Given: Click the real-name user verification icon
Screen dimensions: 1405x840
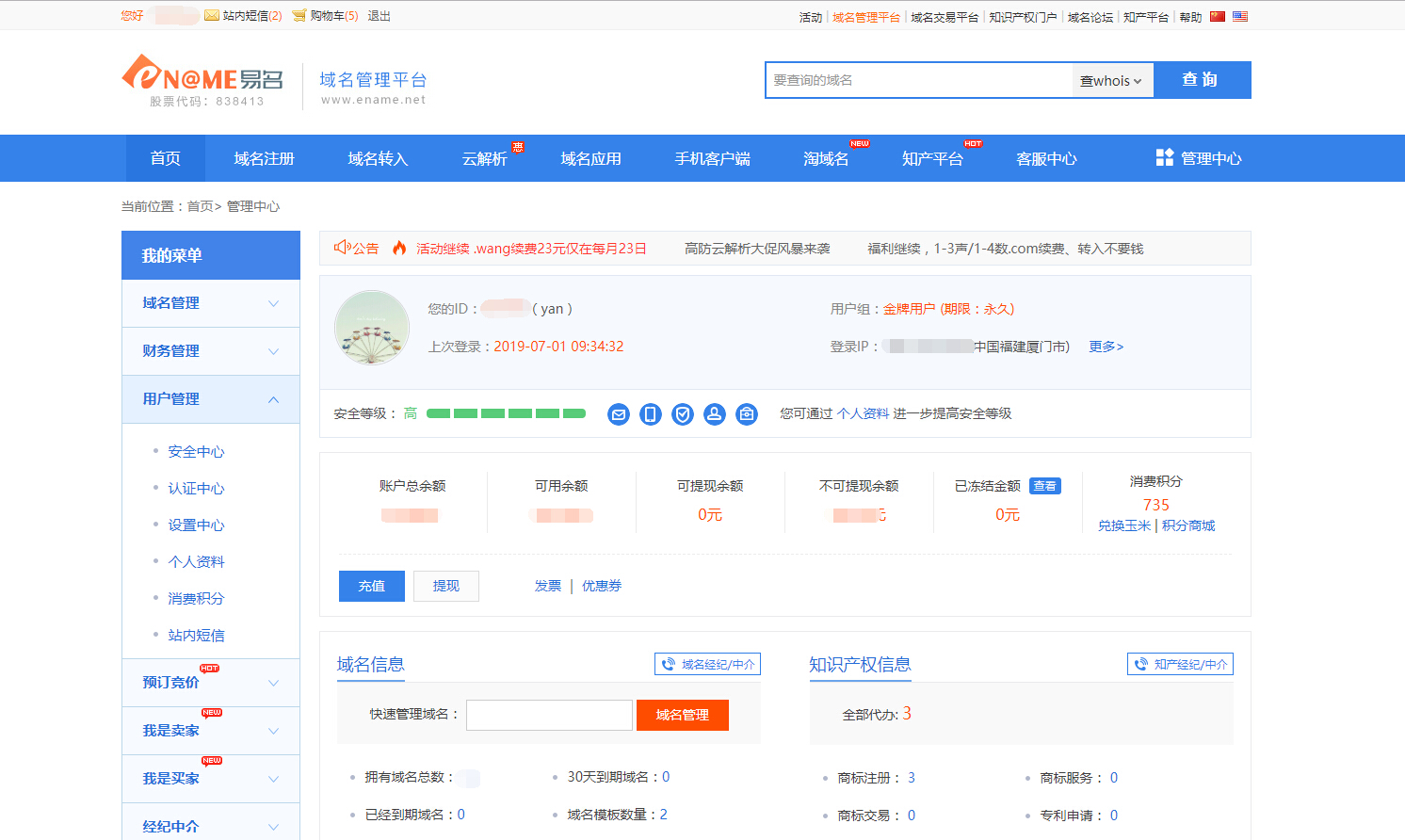Looking at the screenshot, I should click(x=715, y=414).
